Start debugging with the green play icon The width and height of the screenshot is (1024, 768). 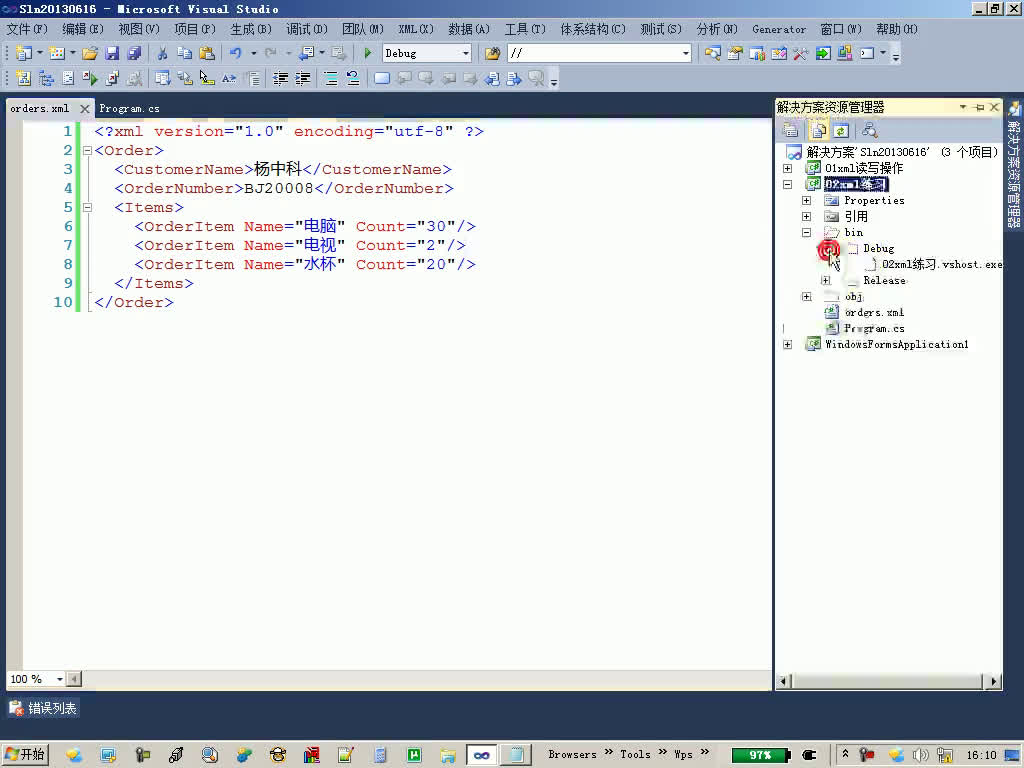(368, 53)
